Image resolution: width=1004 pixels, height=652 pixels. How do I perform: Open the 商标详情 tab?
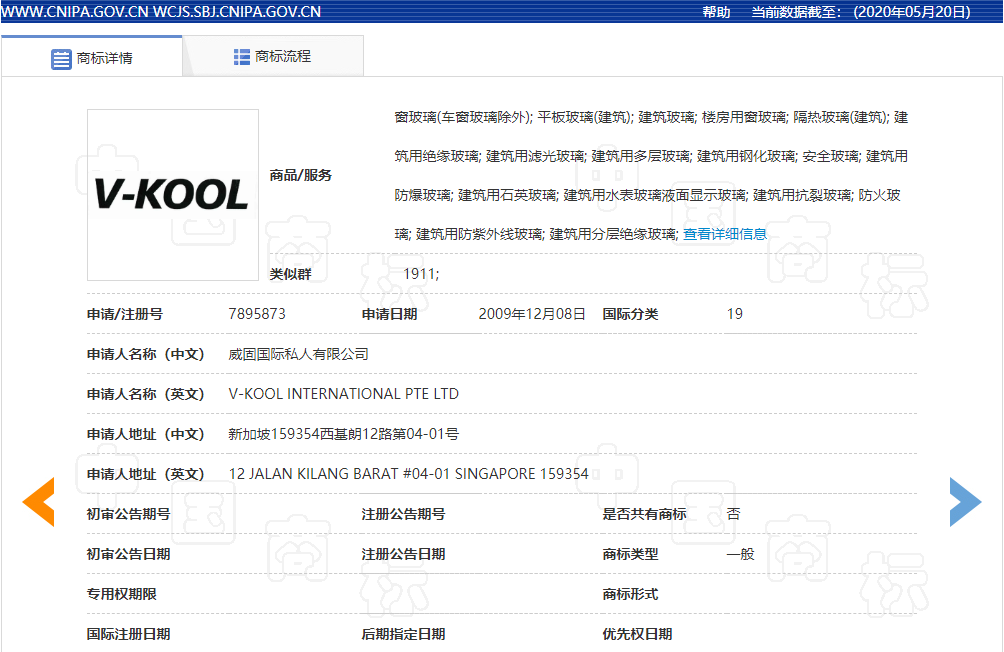click(x=104, y=58)
